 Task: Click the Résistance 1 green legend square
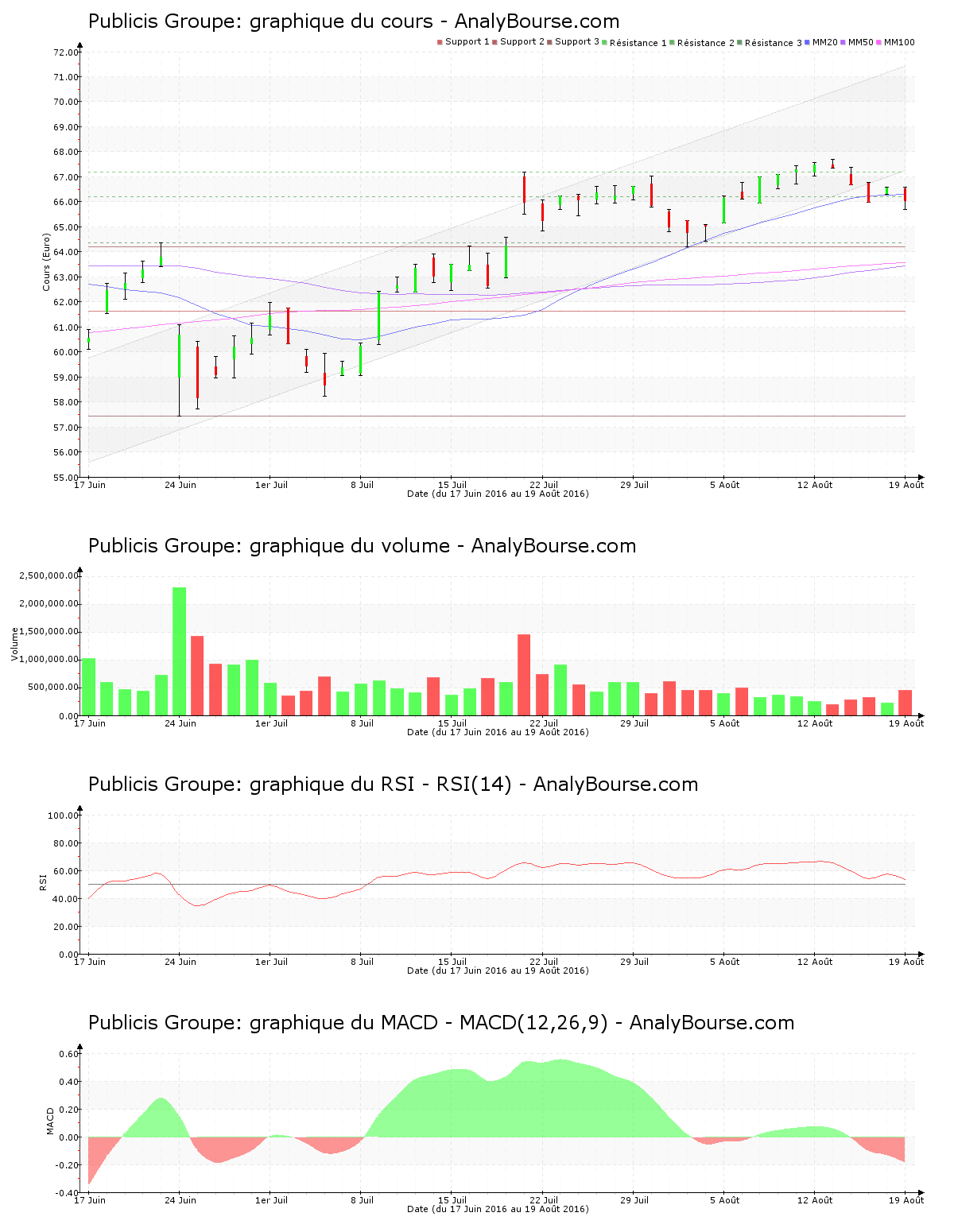click(x=605, y=42)
